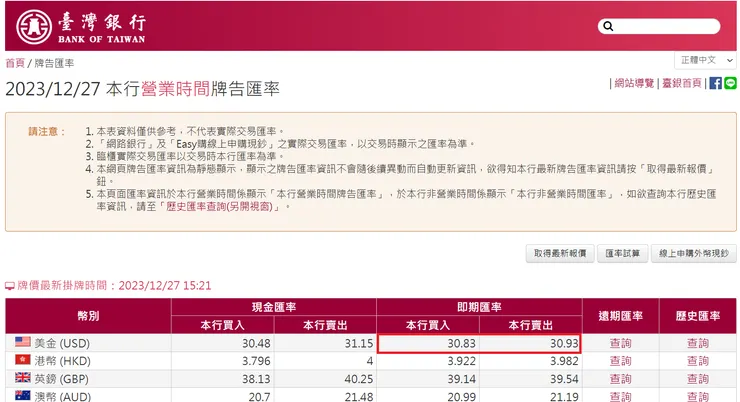Click the UK flag icon

(x=23, y=377)
